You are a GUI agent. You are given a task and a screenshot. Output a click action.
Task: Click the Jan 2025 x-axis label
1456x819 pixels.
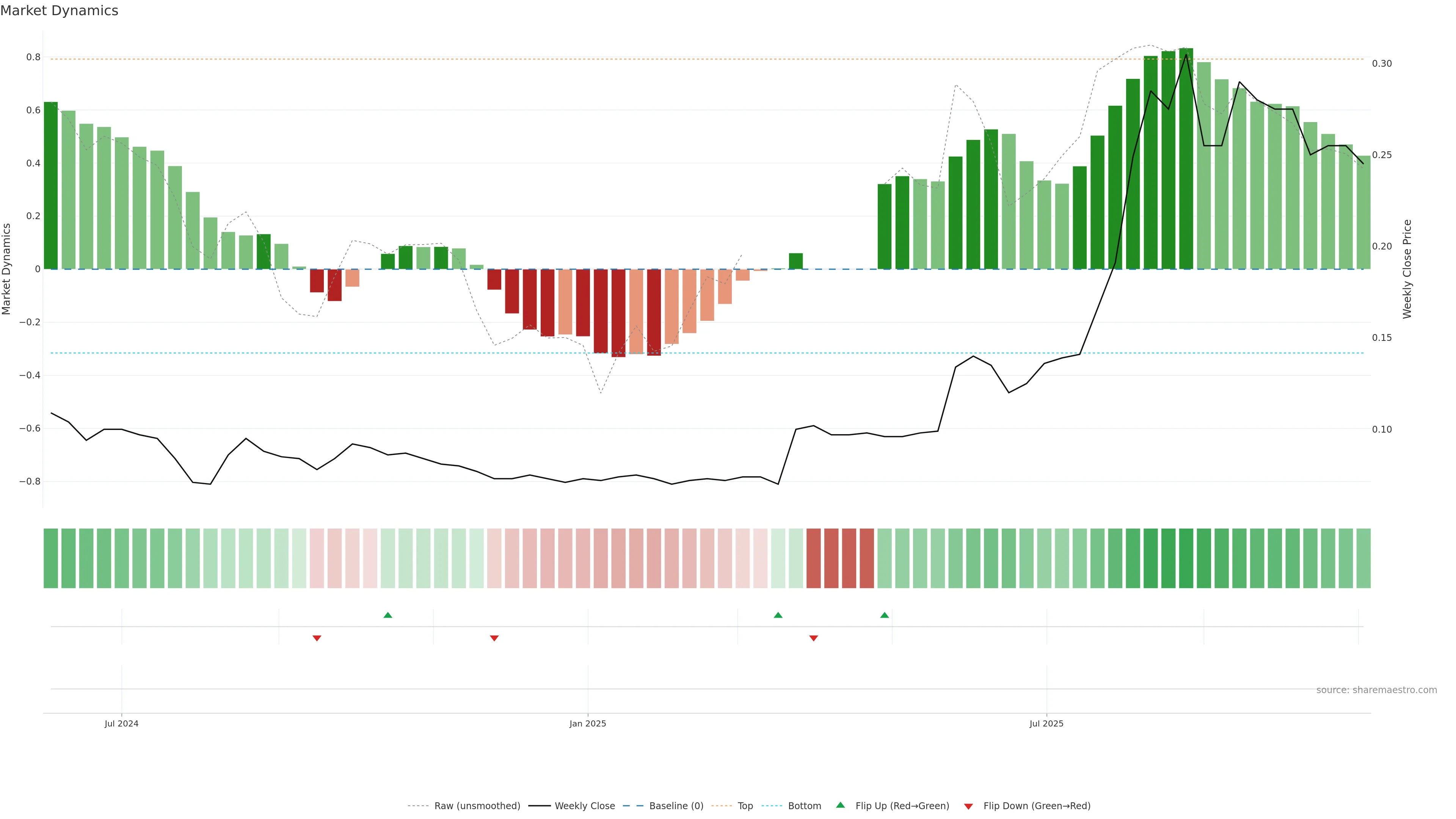click(x=588, y=723)
